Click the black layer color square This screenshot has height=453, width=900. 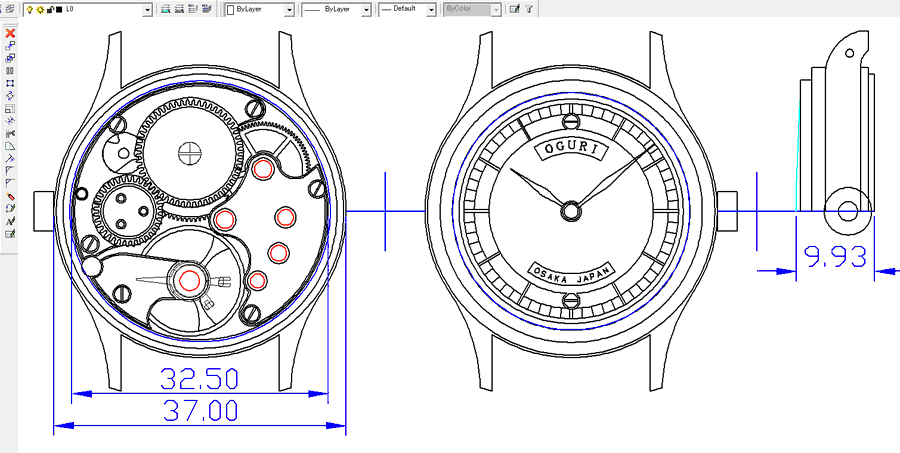[x=59, y=9]
